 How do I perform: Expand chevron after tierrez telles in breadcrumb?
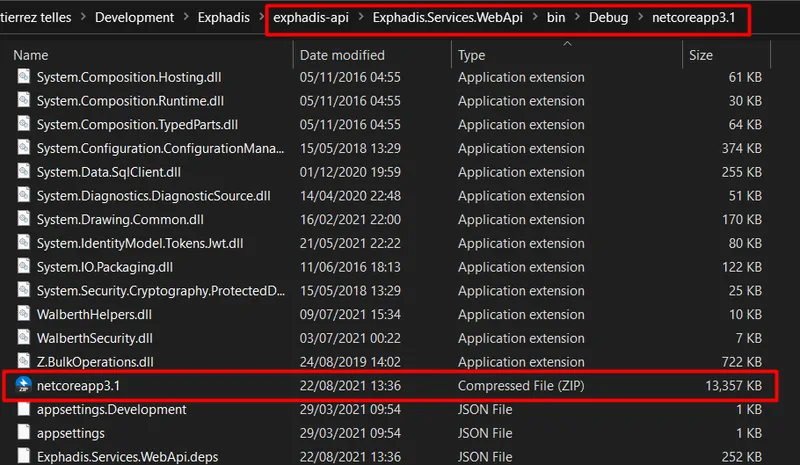(x=83, y=17)
